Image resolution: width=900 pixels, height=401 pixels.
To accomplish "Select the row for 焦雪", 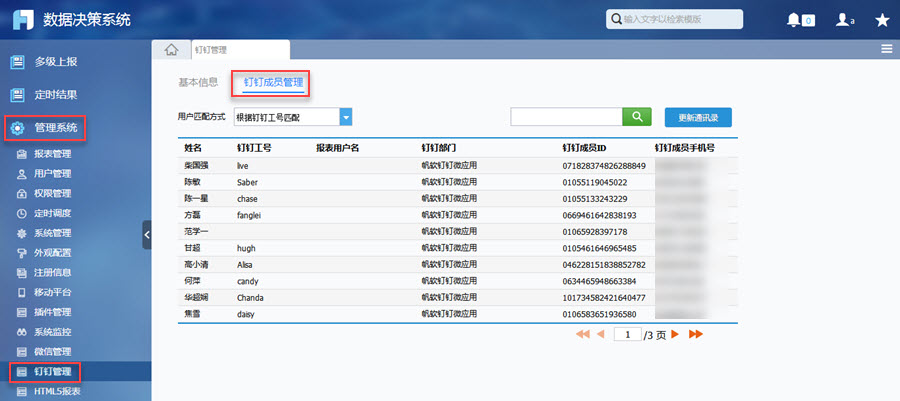I will coord(457,314).
